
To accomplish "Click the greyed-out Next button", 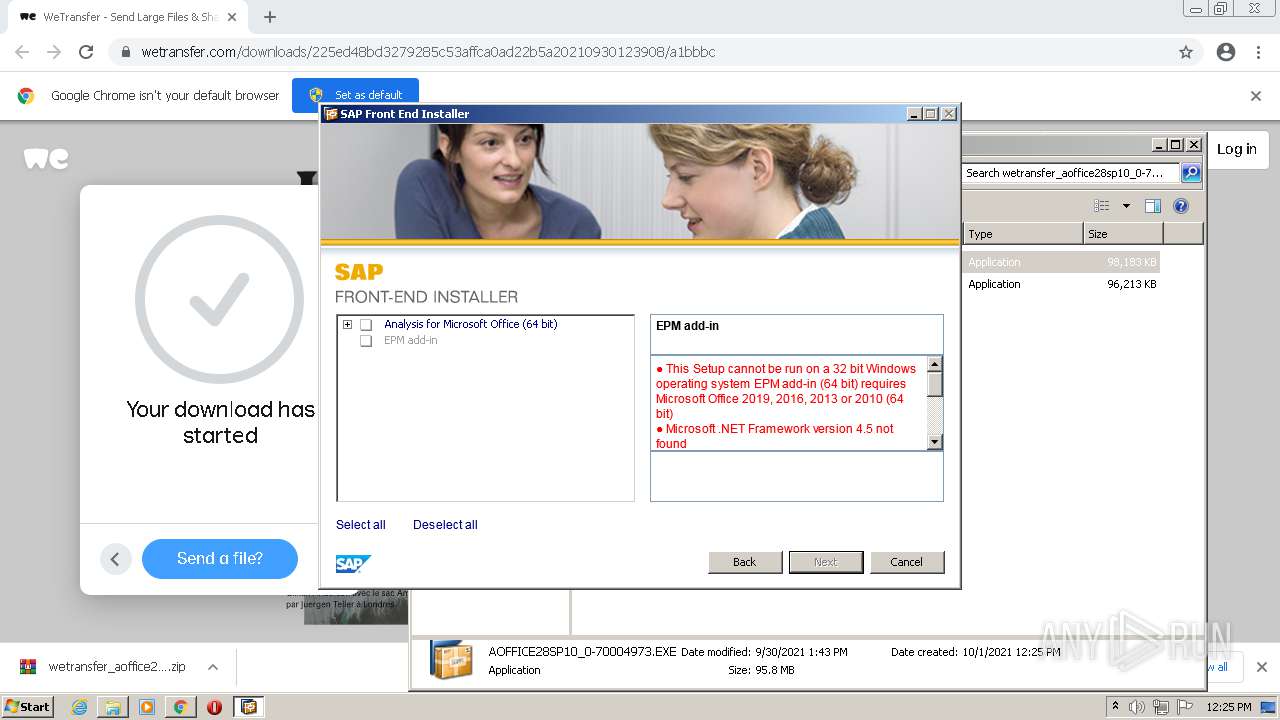I will pyautogui.click(x=826, y=562).
